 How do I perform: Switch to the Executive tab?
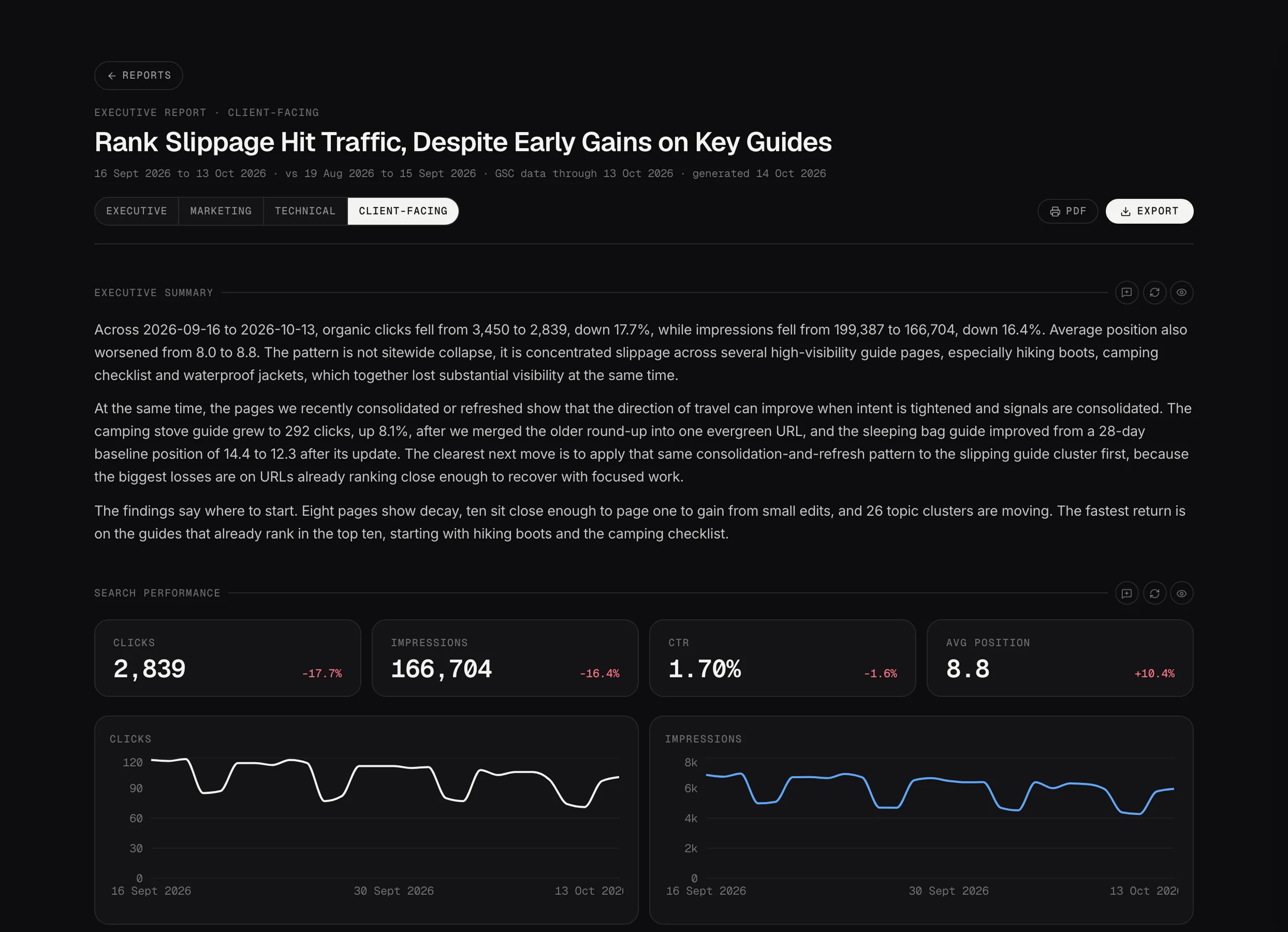tap(137, 212)
